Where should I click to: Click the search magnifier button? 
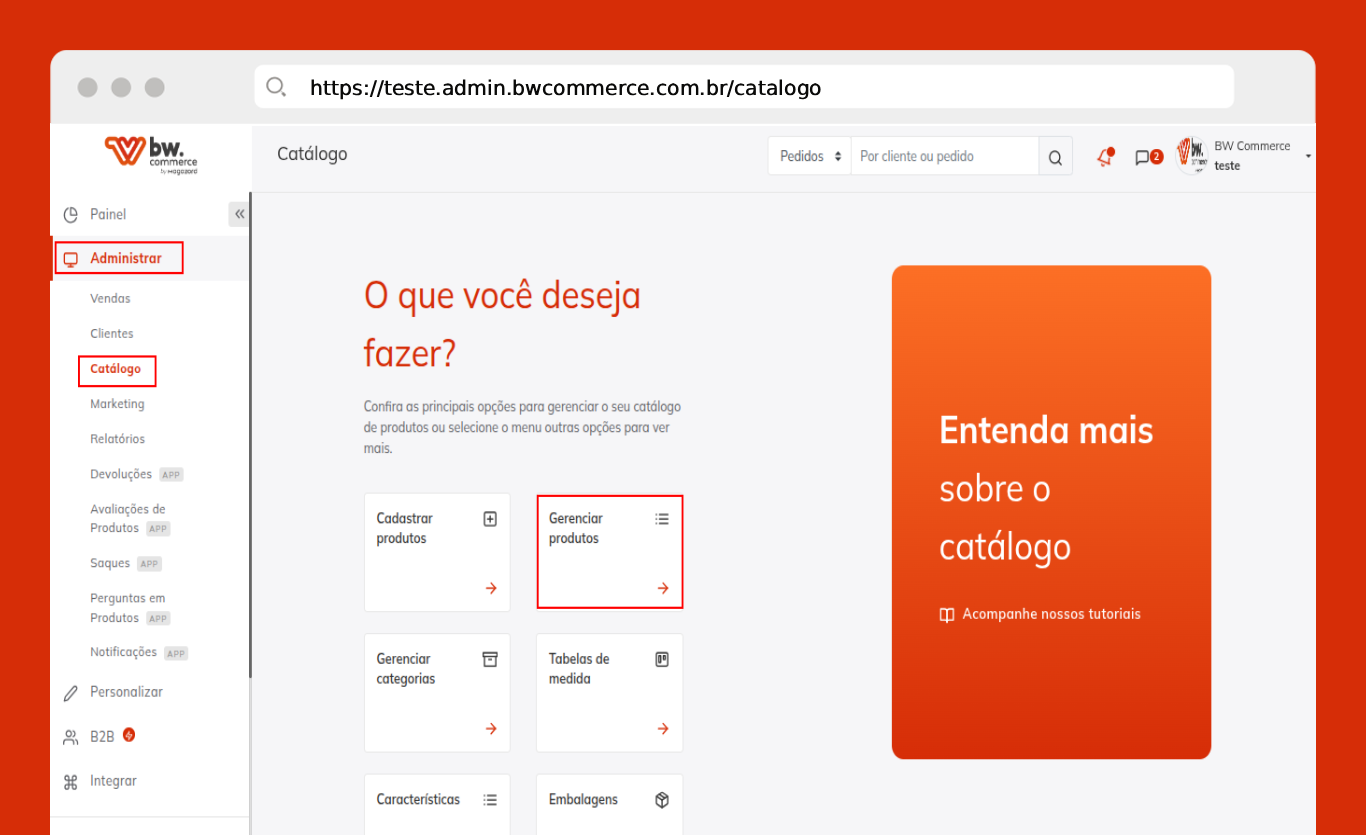point(1055,157)
